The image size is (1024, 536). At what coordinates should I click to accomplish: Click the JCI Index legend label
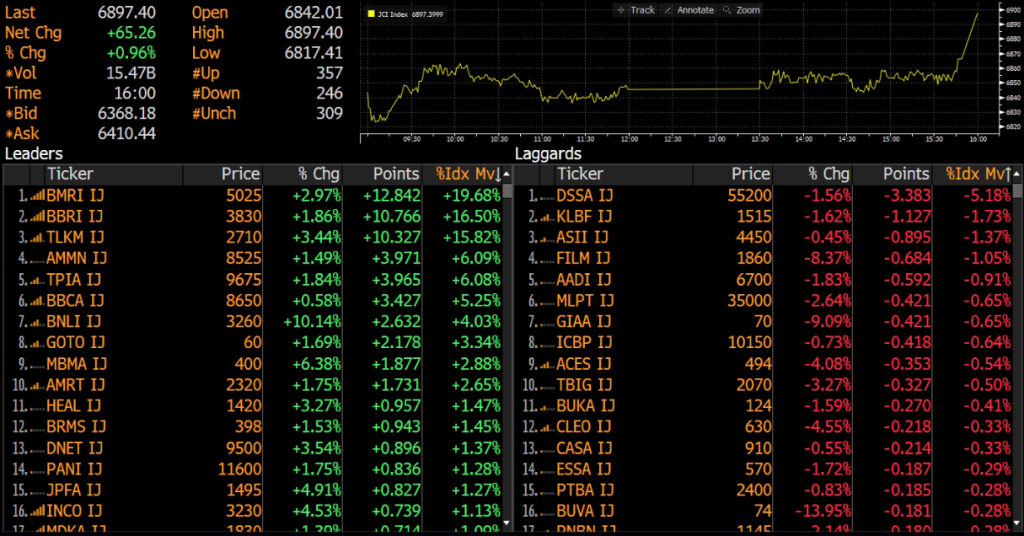tap(411, 14)
